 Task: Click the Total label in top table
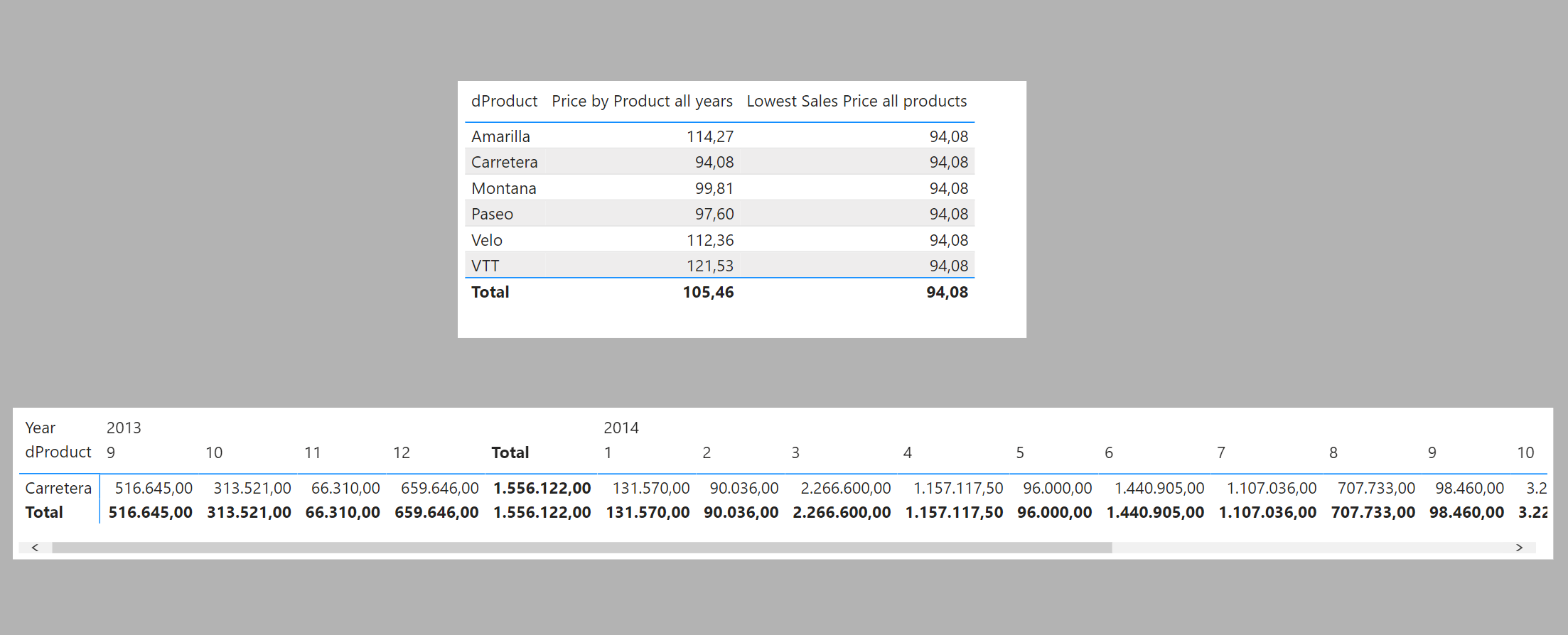490,292
